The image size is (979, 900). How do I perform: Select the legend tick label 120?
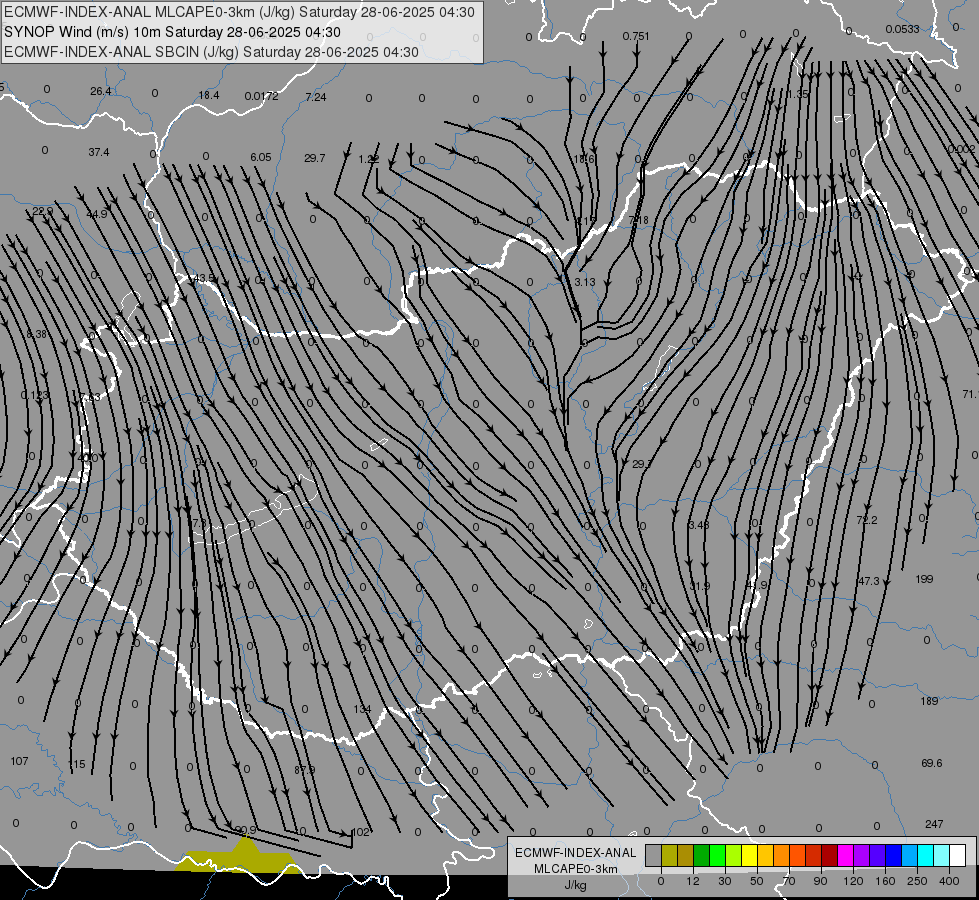853,881
